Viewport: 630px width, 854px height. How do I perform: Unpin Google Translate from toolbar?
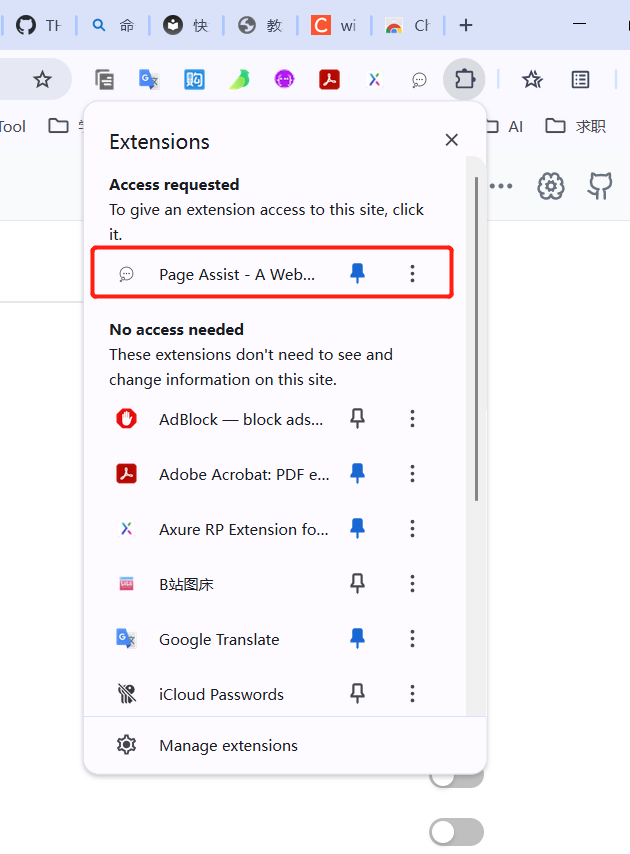point(357,638)
